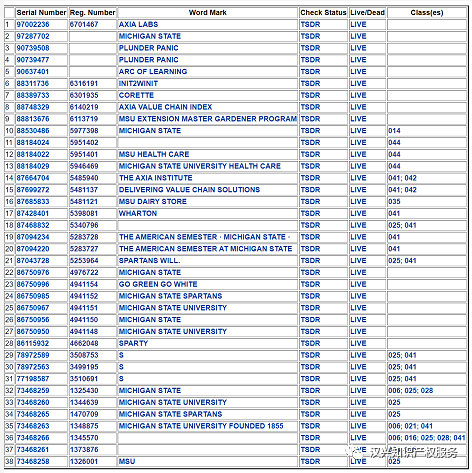Open the ARC OF LEARNING word mark

pos(153,71)
